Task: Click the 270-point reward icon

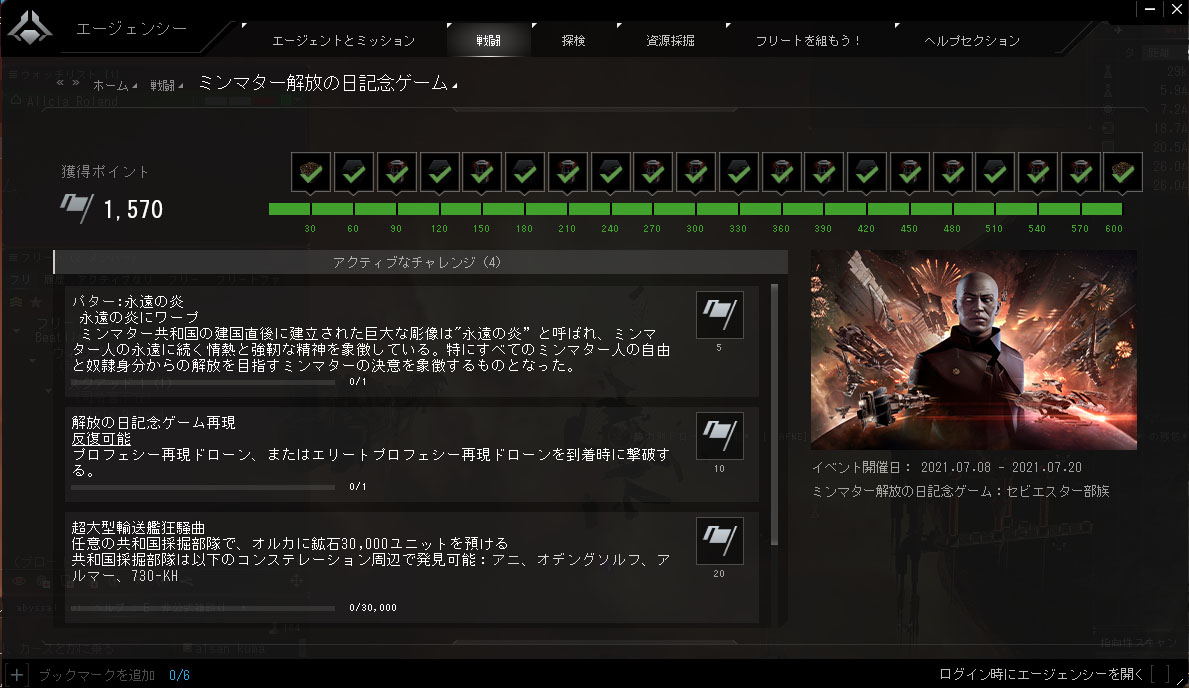Action: 653,172
